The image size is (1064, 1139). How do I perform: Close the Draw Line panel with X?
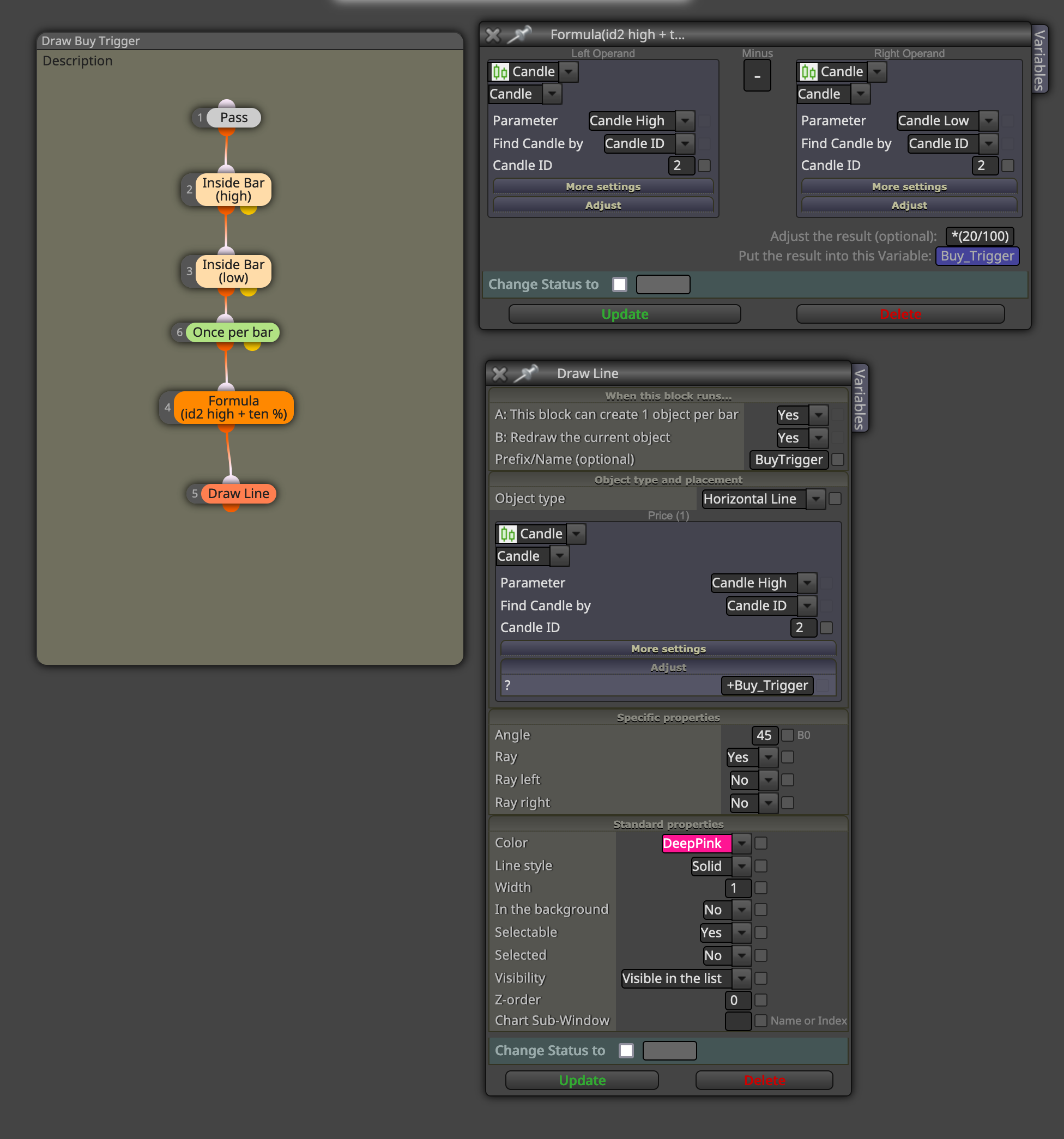pos(500,373)
